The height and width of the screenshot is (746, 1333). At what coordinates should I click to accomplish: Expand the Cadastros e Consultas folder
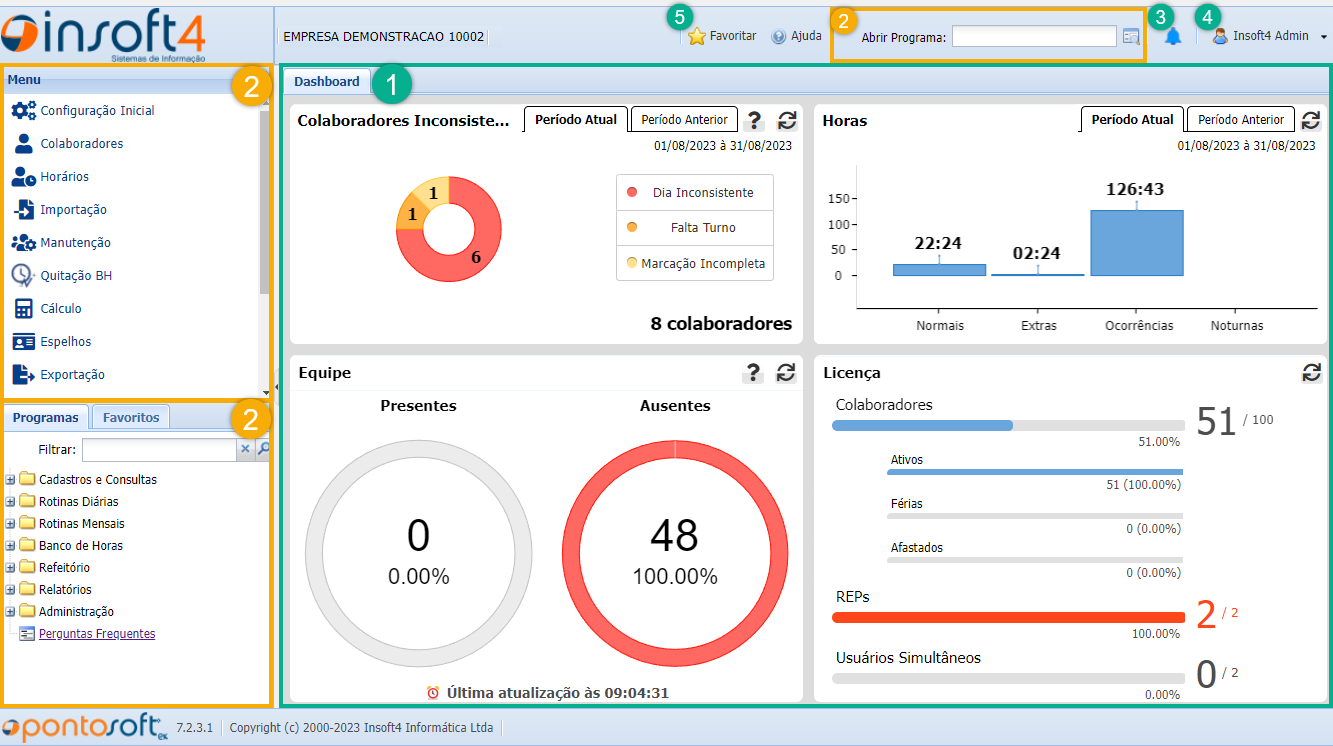11,480
